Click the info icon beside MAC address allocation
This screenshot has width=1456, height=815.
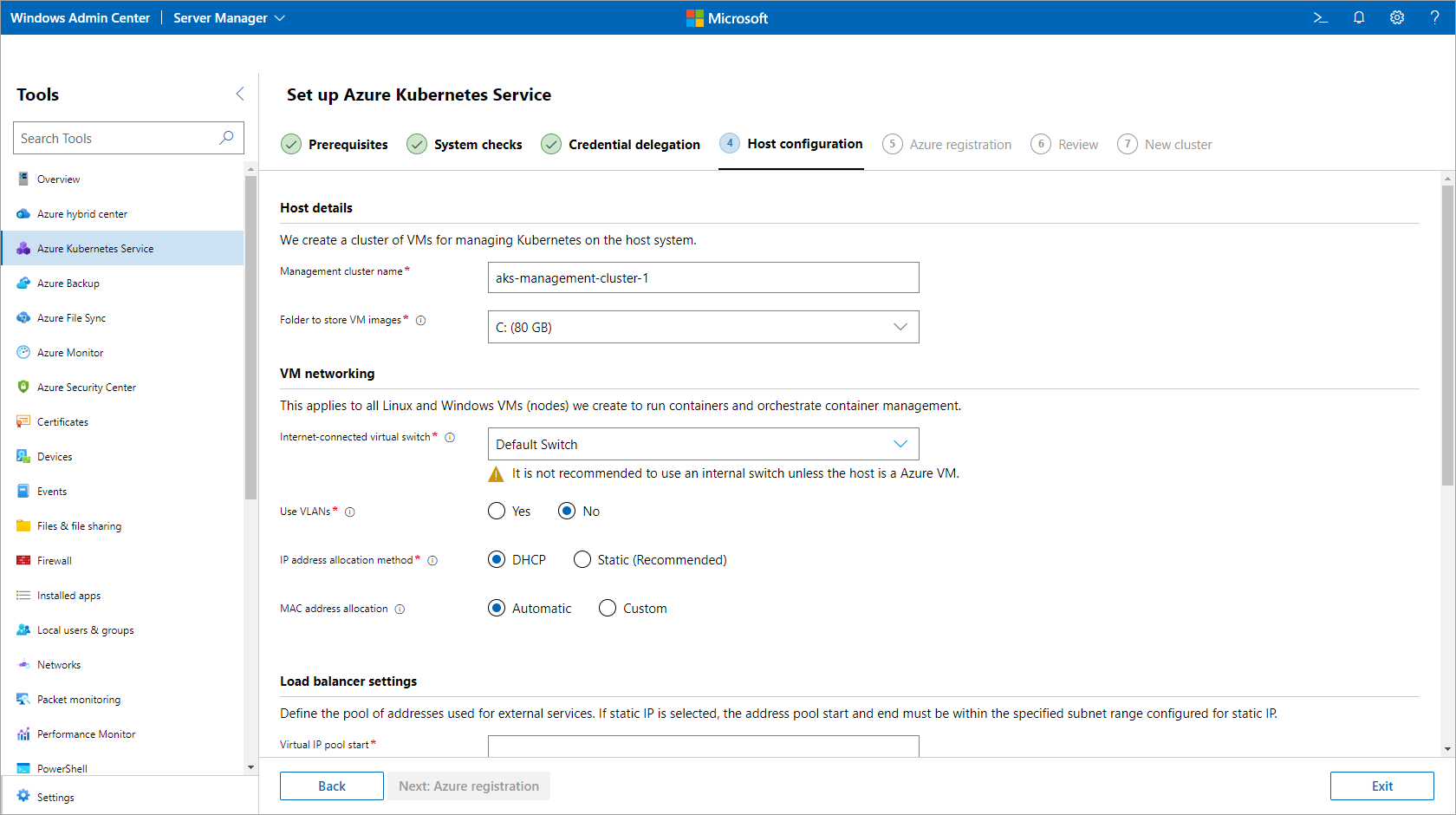[x=400, y=610]
